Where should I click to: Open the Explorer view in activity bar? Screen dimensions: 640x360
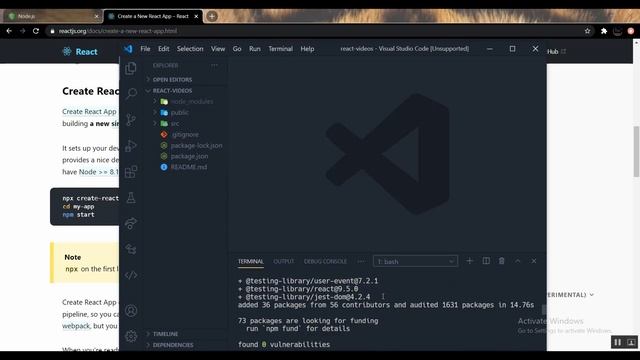click(131, 68)
